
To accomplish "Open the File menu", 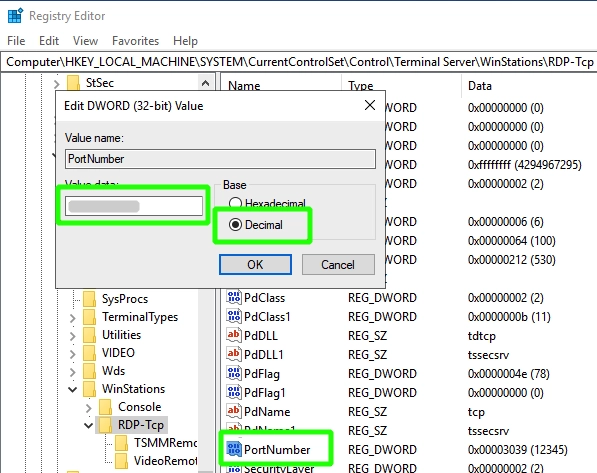I will pyautogui.click(x=16, y=41).
